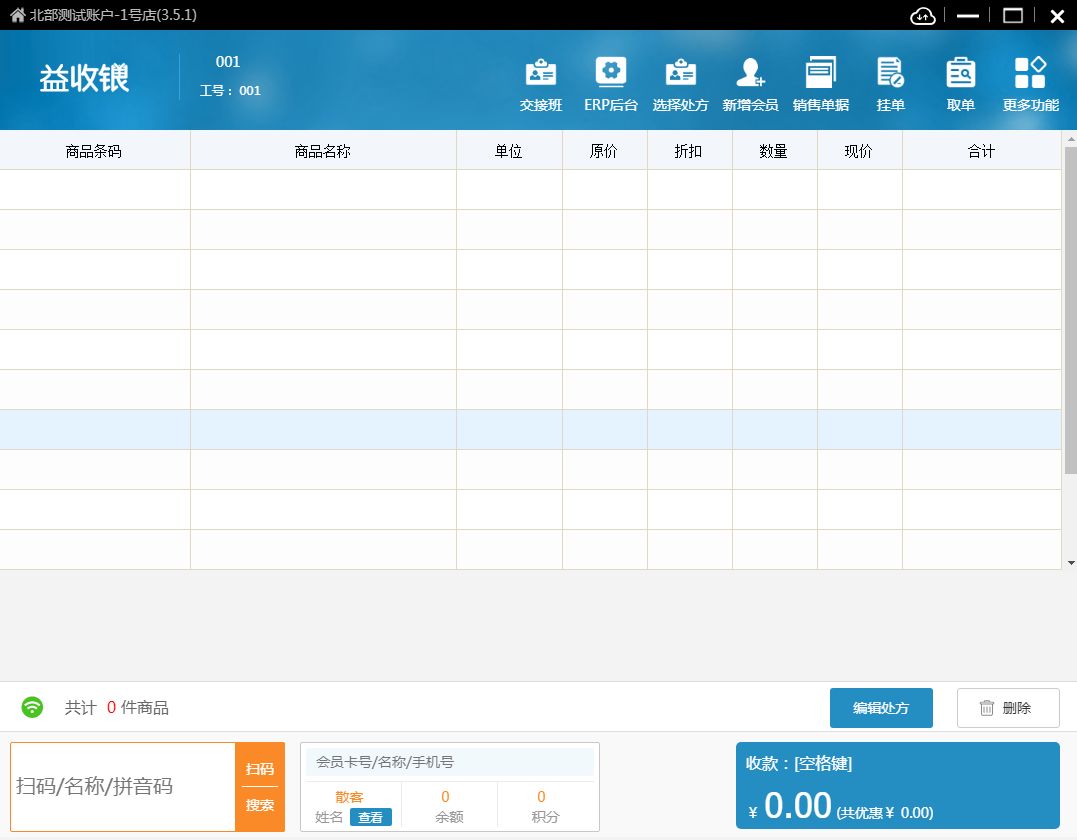This screenshot has height=840, width=1077.
Task: Click the 取单 retrieve order icon
Action: pos(961,84)
